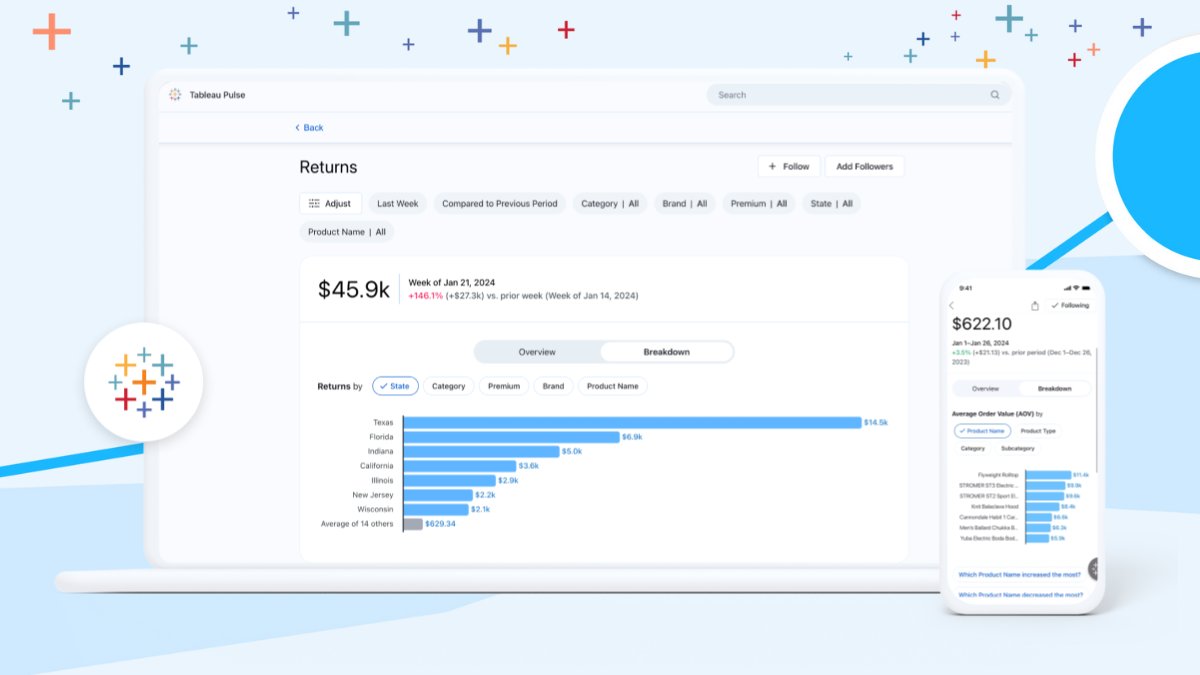This screenshot has width=1200, height=675.
Task: Open the Premium | All filter
Action: 759,203
